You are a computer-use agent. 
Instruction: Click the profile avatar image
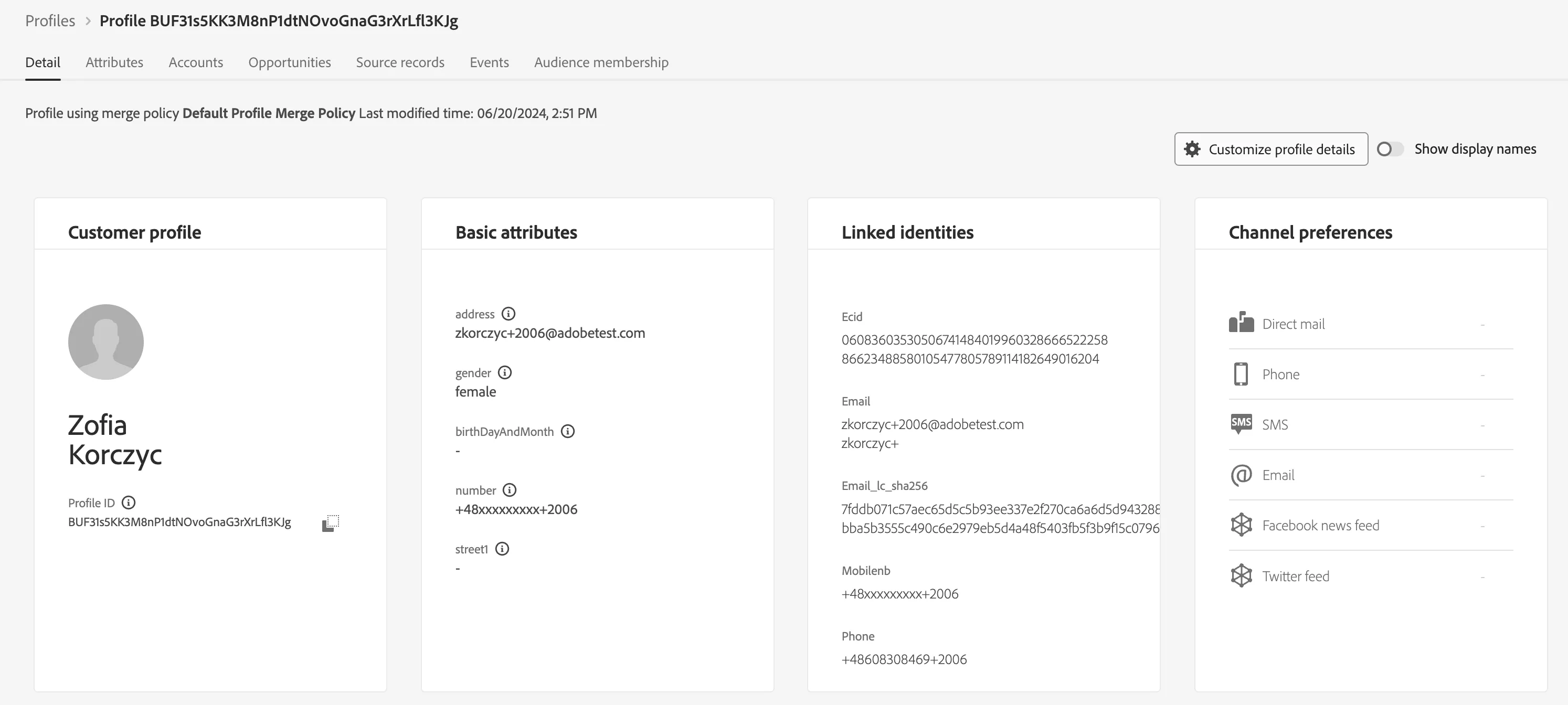coord(106,342)
